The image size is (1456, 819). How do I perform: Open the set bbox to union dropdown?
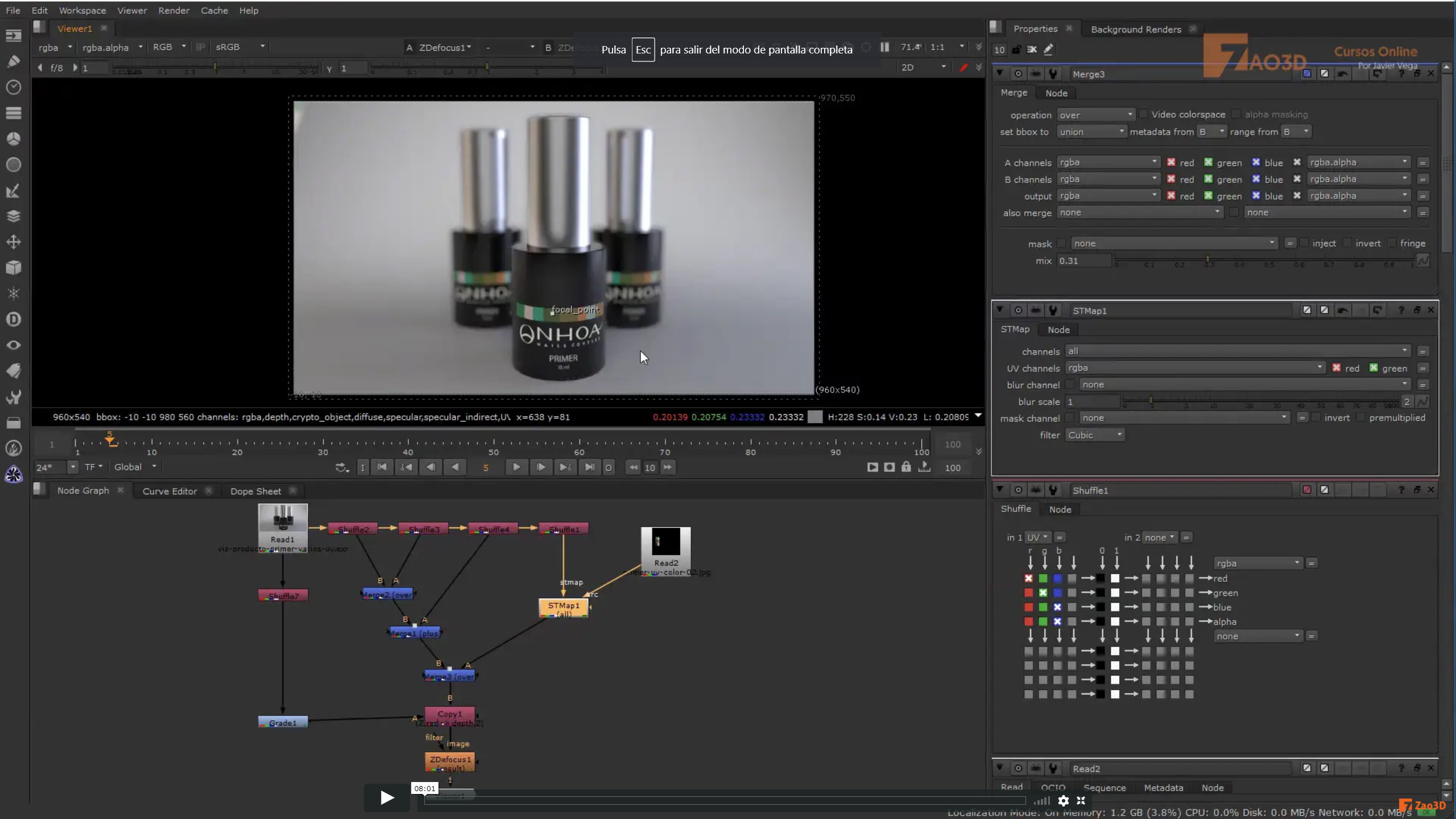[x=1091, y=132]
